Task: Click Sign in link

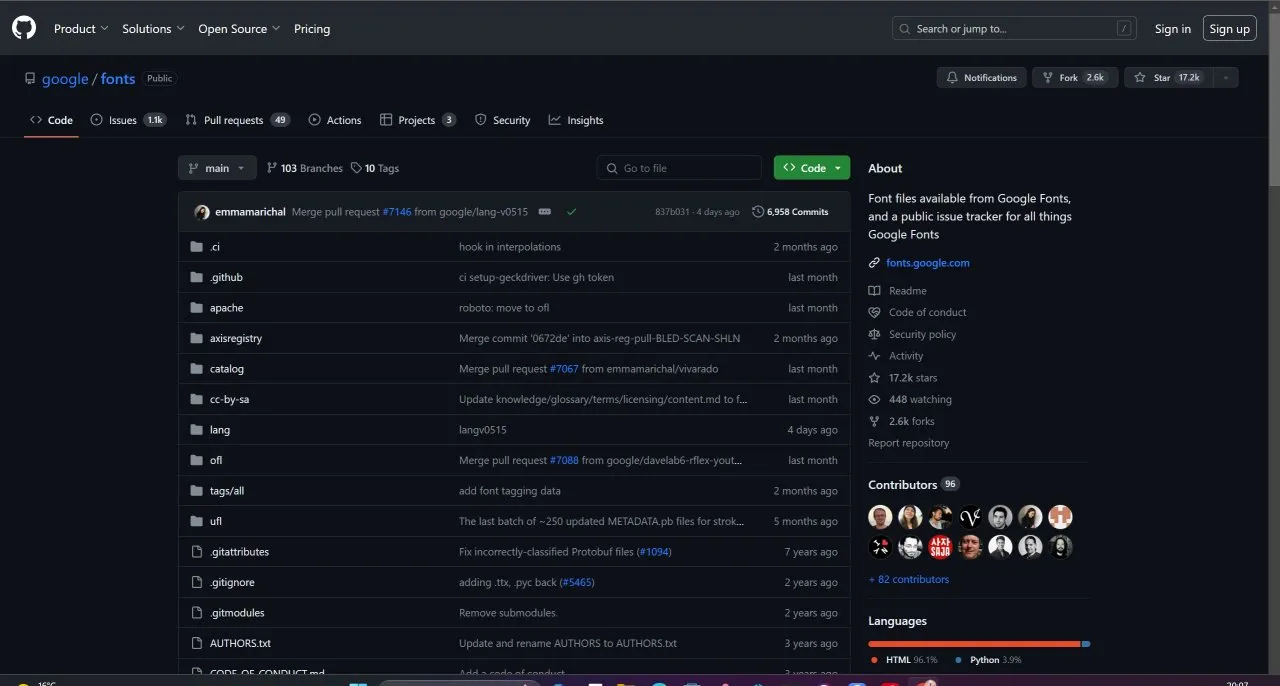Action: click(x=1172, y=29)
